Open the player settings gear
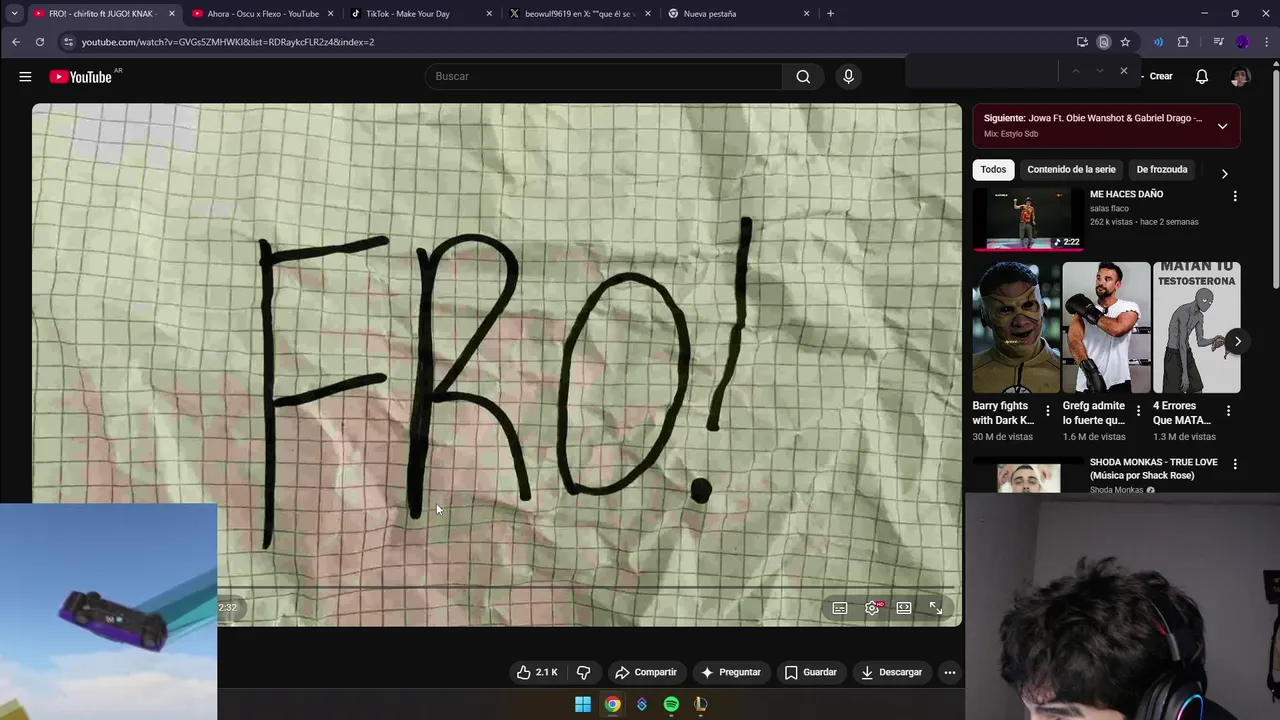 [x=872, y=608]
